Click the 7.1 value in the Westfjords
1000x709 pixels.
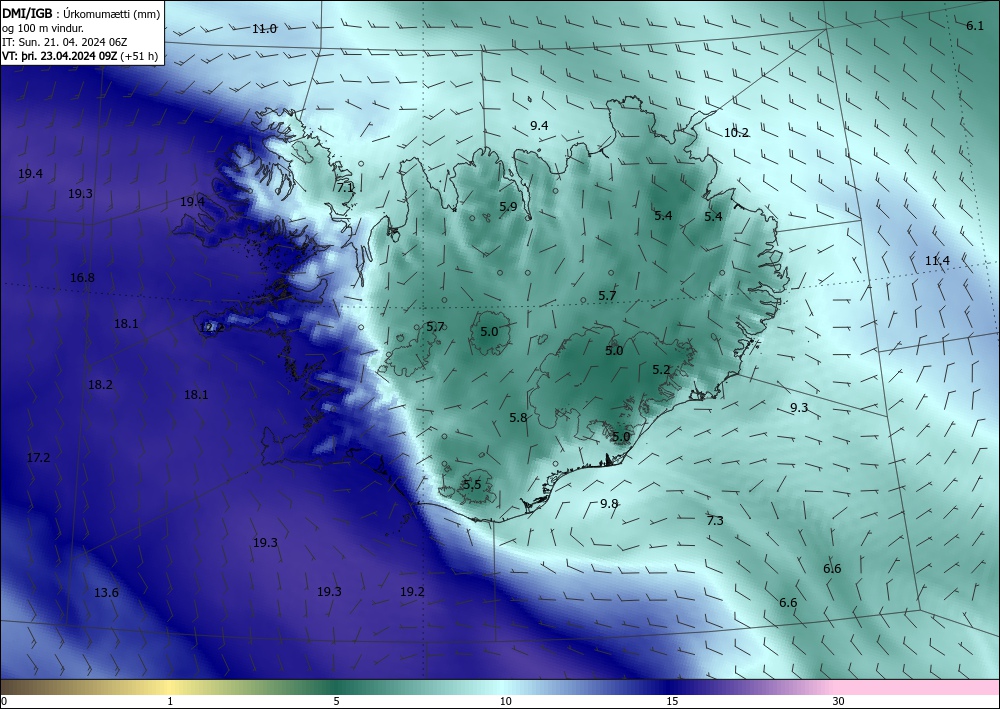[x=345, y=188]
